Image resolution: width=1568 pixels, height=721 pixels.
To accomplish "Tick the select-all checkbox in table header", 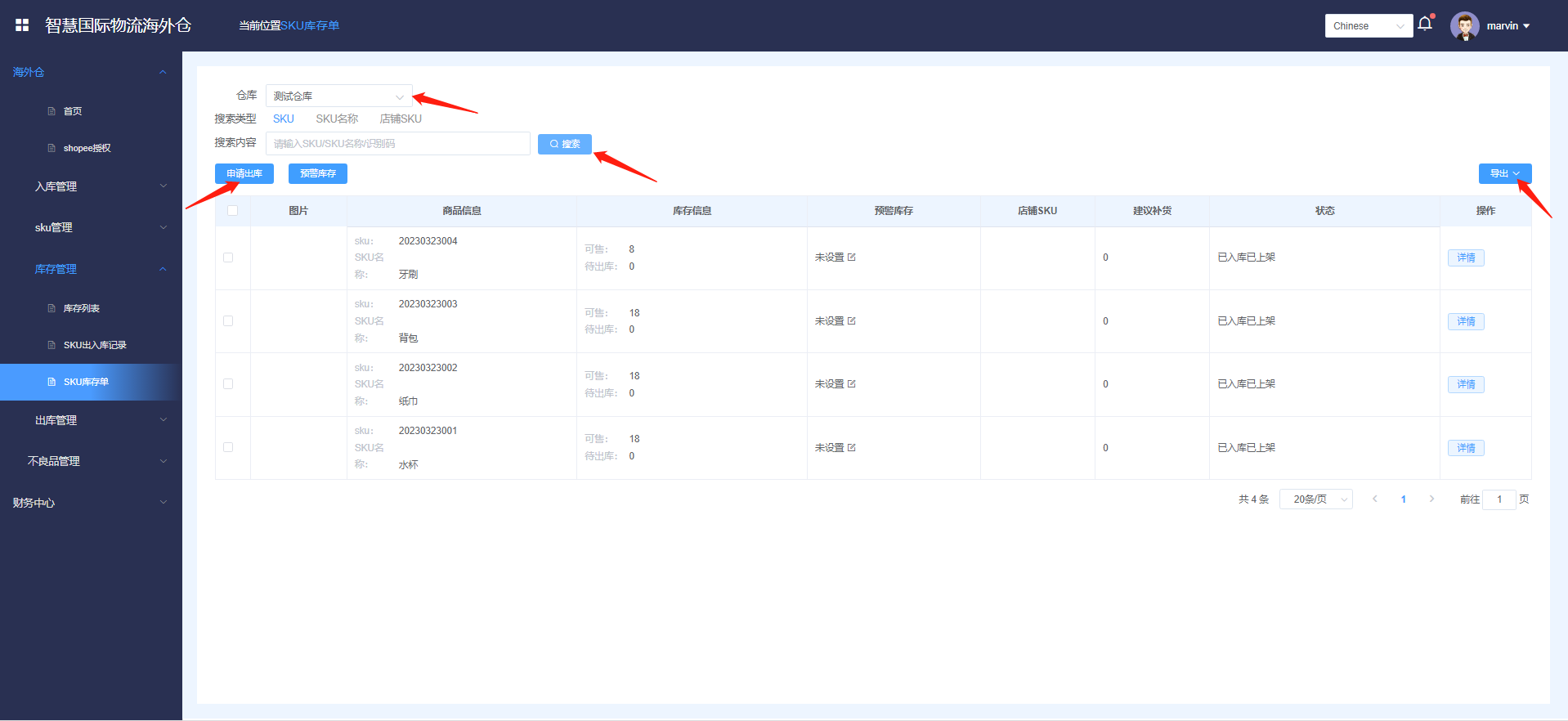I will click(x=233, y=211).
